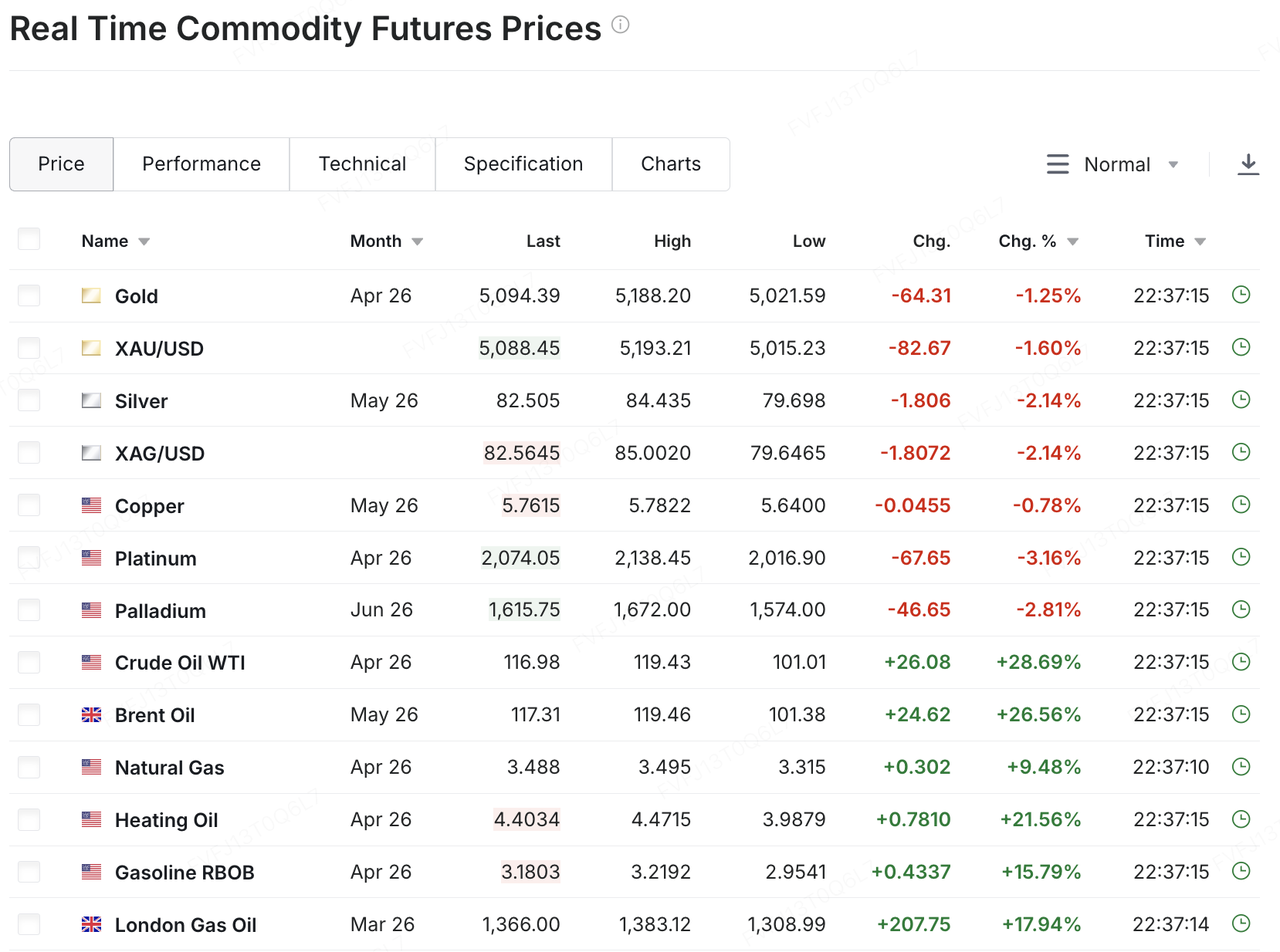Viewport: 1280px width, 952px height.
Task: Sort by the Chg. % column arrow
Action: pos(1073,242)
